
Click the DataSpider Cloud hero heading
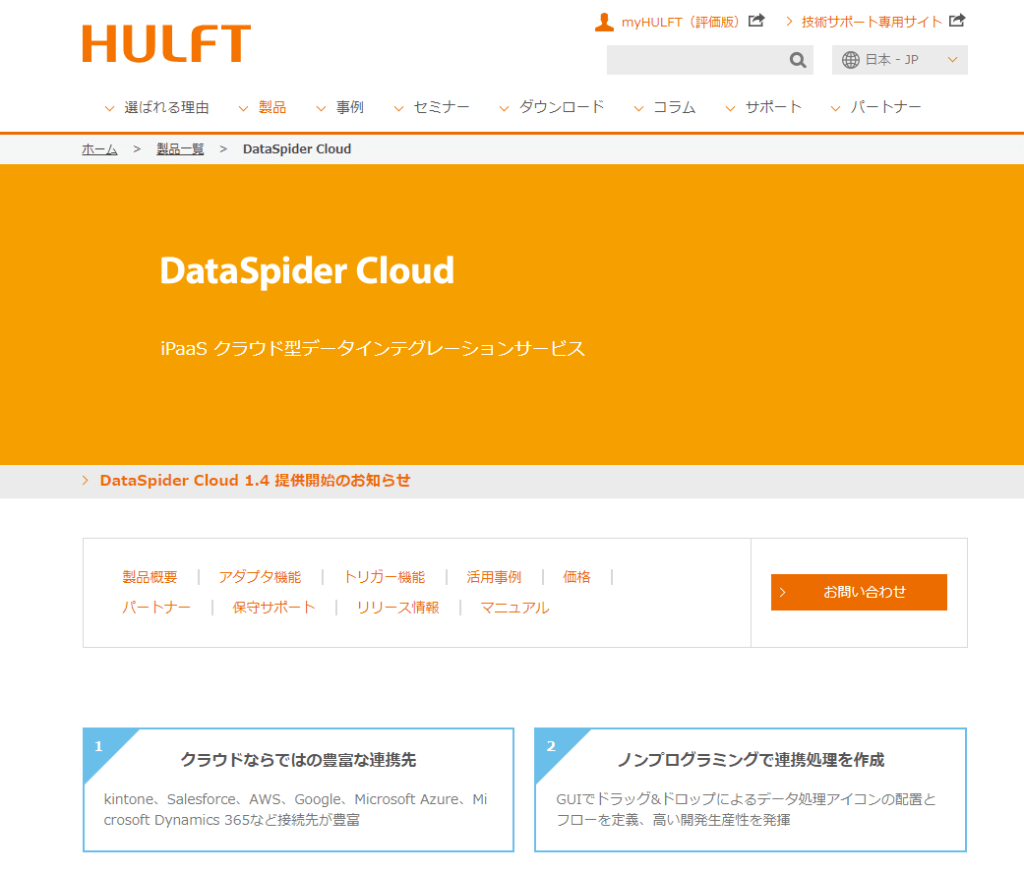pyautogui.click(x=307, y=271)
